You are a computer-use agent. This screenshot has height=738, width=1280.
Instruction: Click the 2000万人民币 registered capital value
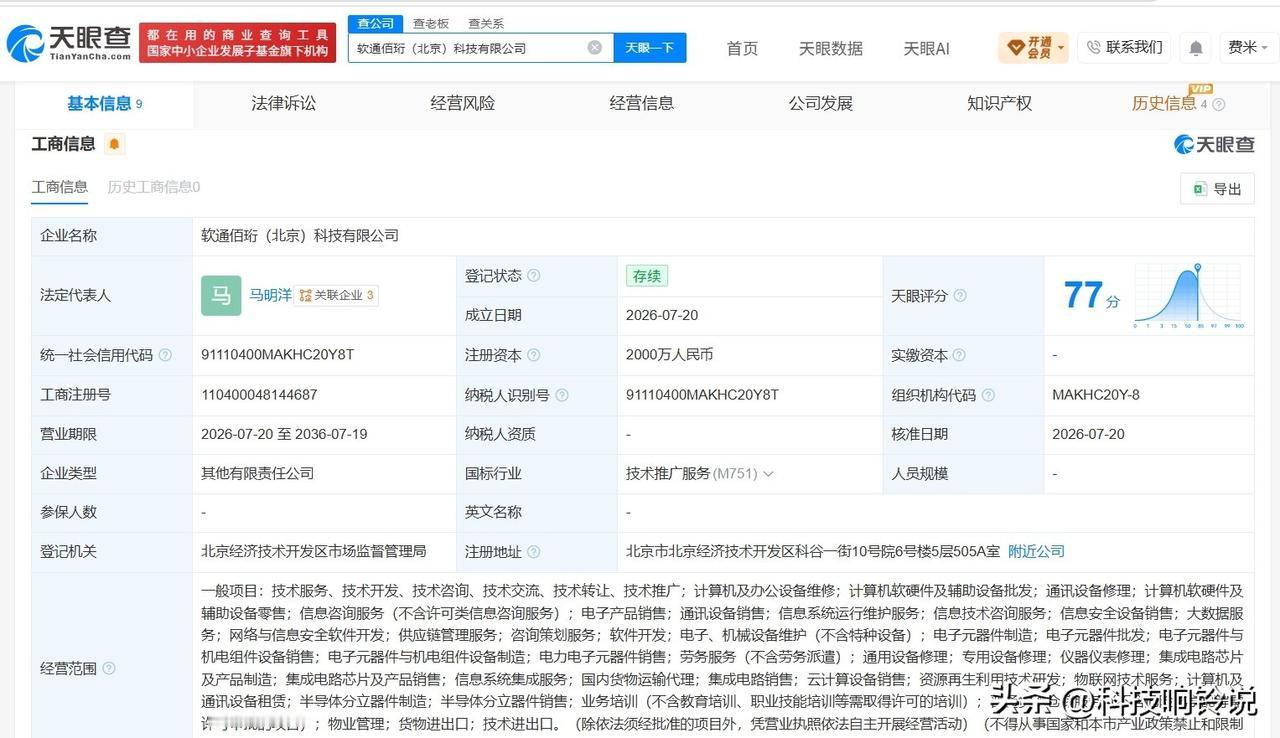coord(669,355)
